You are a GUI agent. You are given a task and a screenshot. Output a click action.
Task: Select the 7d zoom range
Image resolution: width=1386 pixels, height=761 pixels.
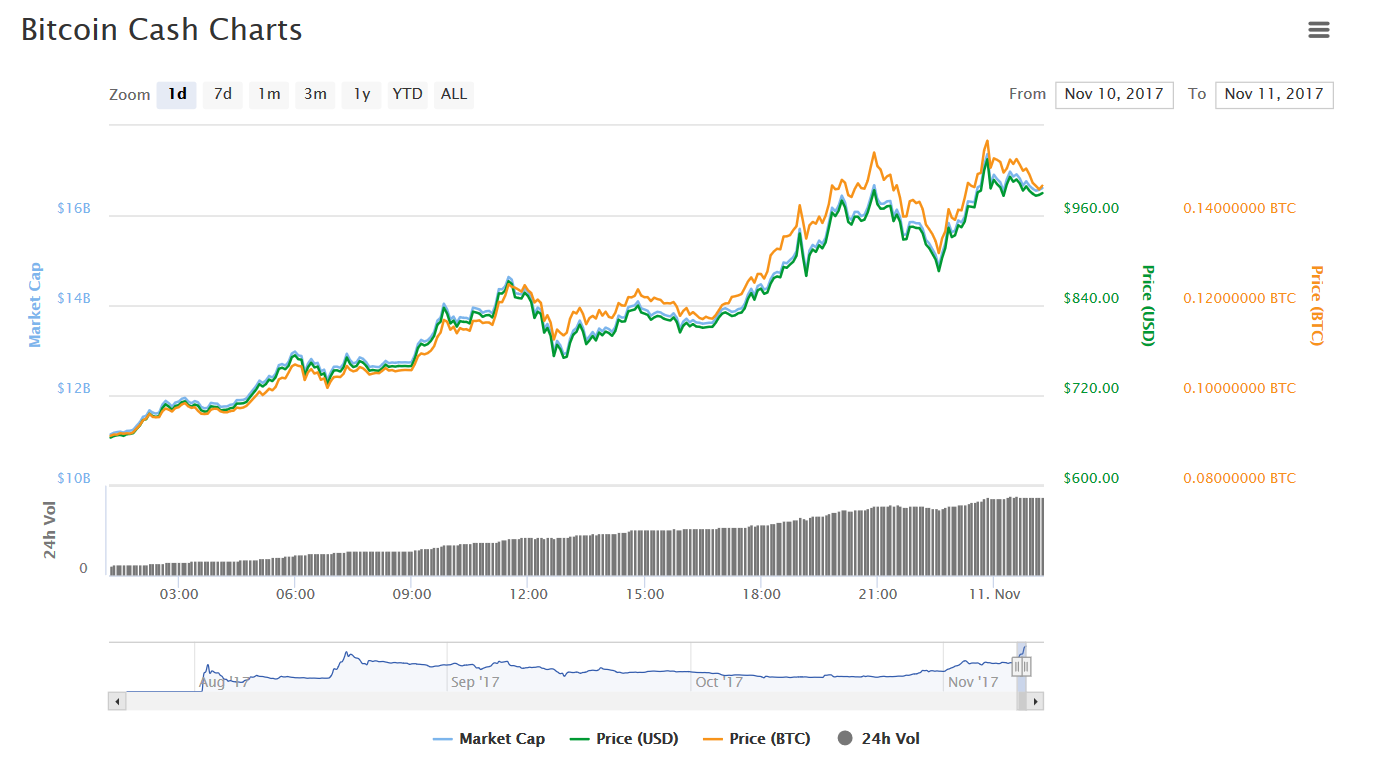click(x=223, y=94)
